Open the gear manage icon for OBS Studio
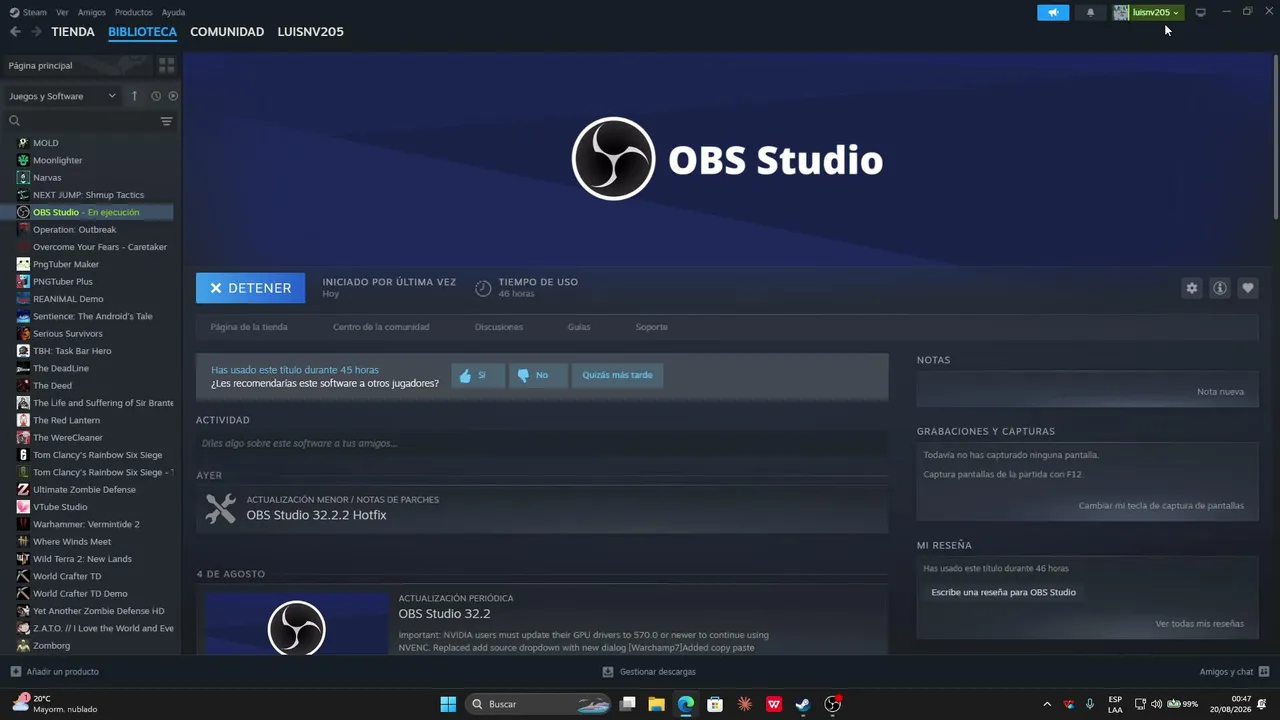 (x=1191, y=288)
